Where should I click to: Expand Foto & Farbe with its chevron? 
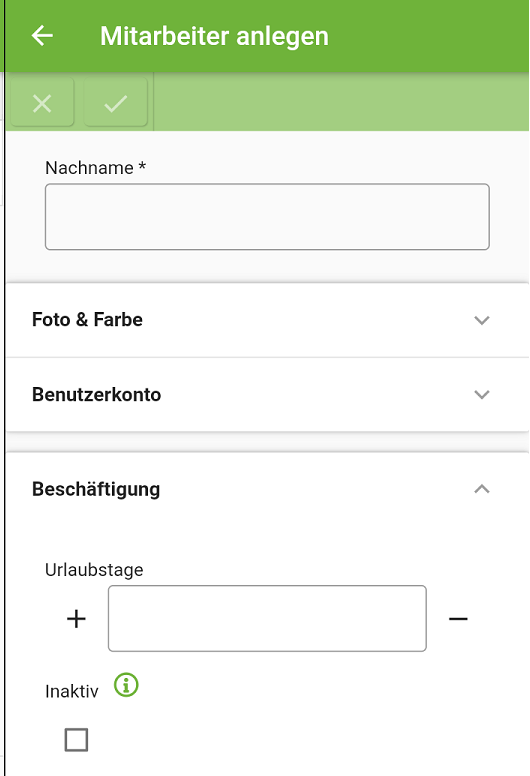click(482, 320)
